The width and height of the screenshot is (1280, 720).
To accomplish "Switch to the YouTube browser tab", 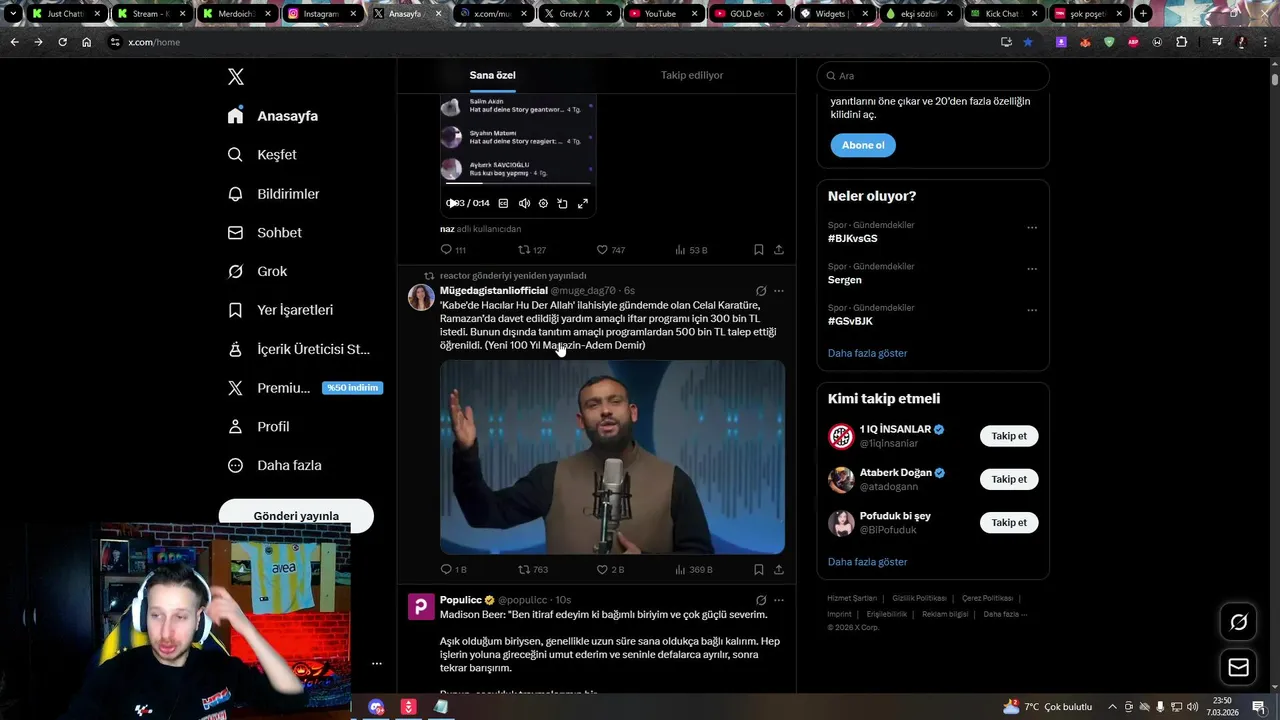I will pyautogui.click(x=665, y=14).
